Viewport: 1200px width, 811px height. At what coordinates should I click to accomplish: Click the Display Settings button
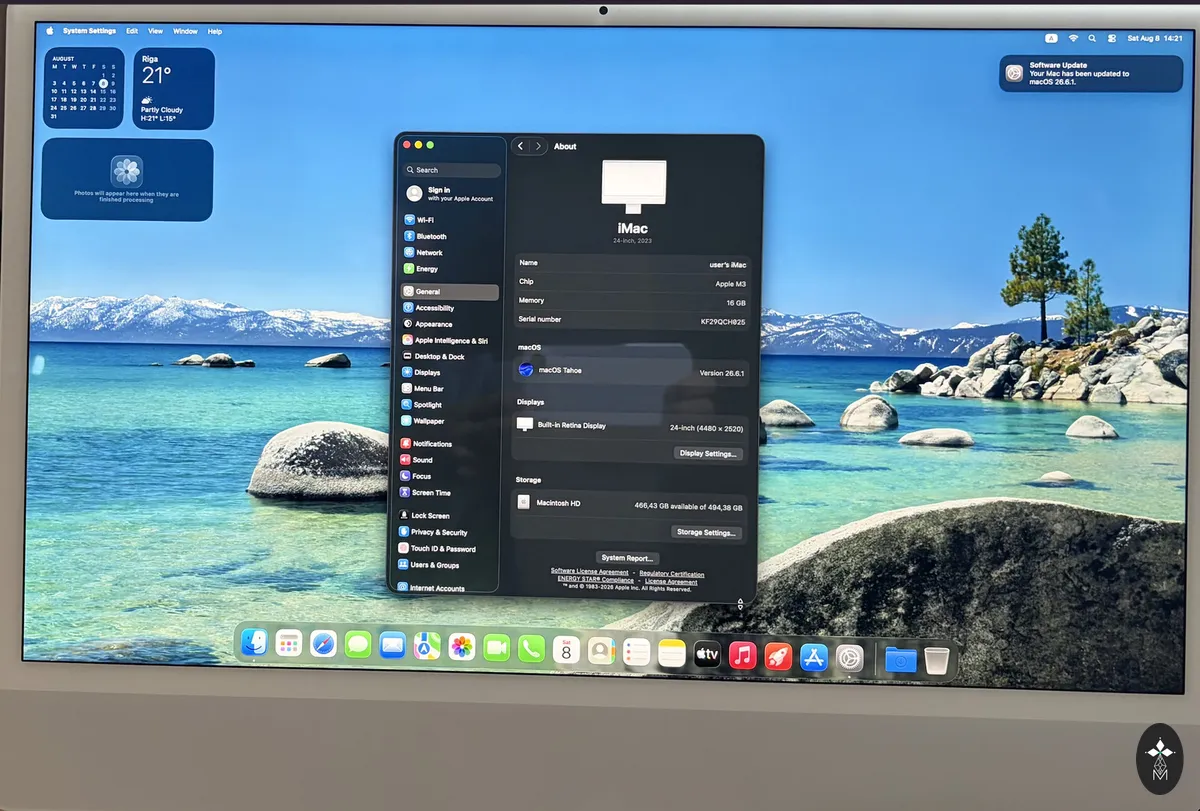pyautogui.click(x=708, y=454)
